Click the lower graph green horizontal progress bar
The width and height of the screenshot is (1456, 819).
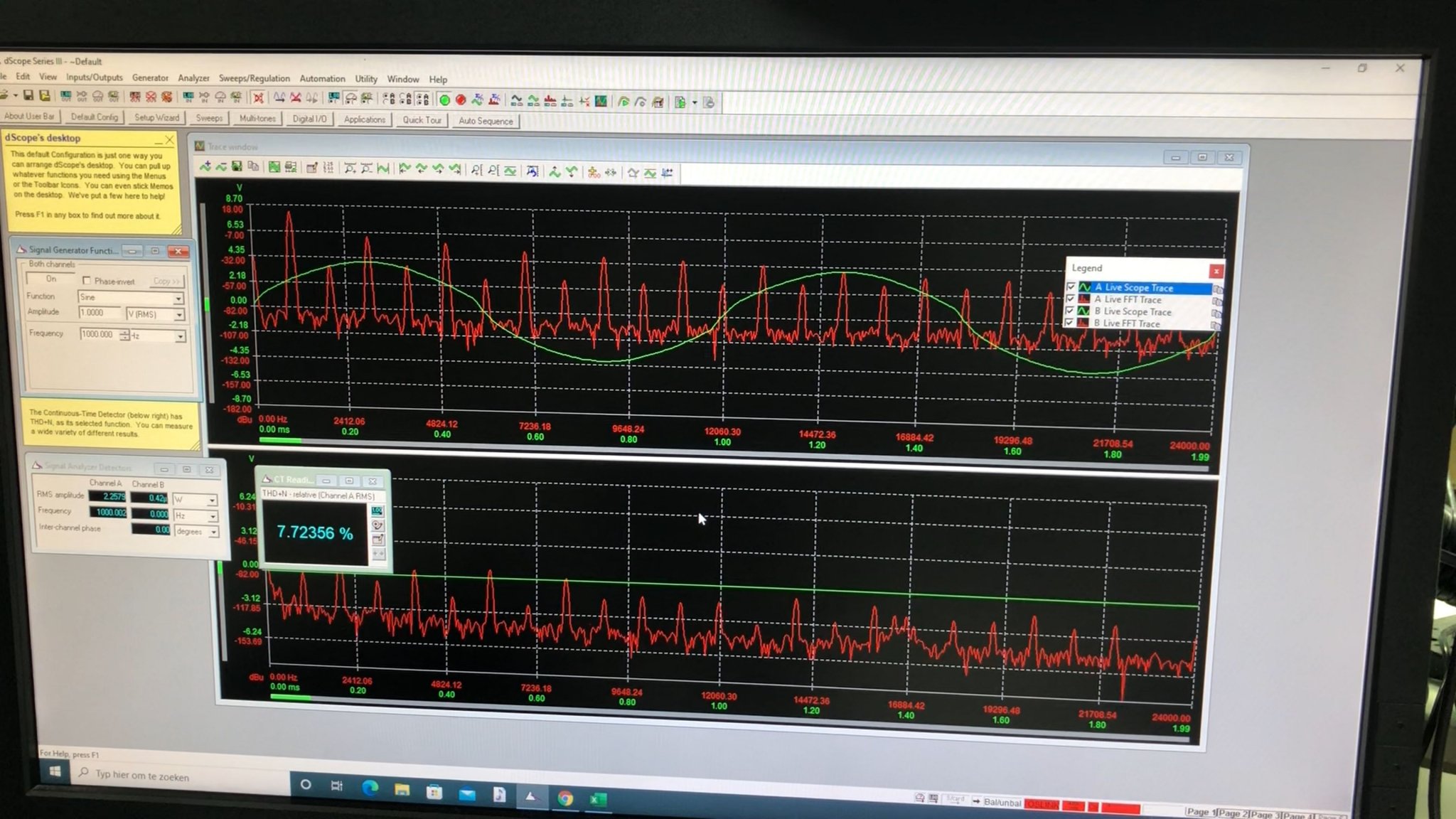[290, 697]
